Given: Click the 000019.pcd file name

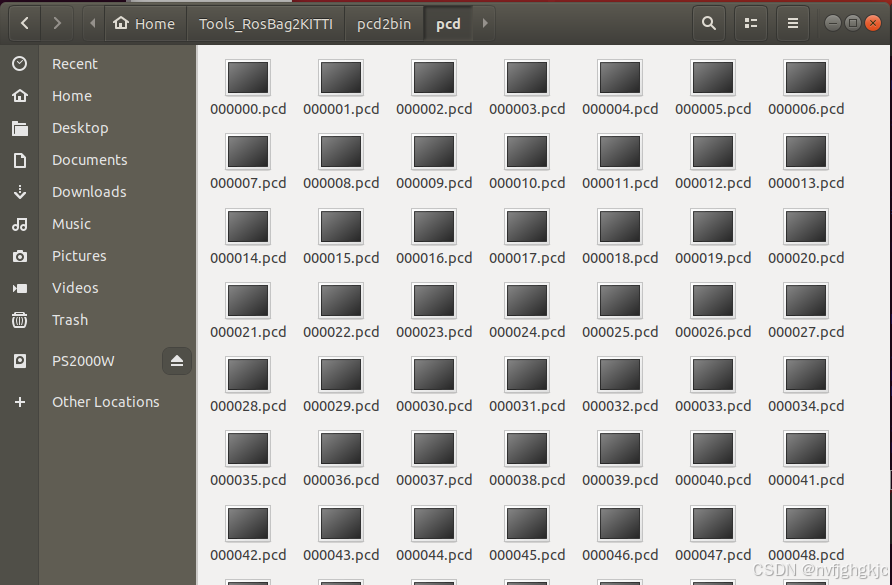Looking at the screenshot, I should pos(713,258).
